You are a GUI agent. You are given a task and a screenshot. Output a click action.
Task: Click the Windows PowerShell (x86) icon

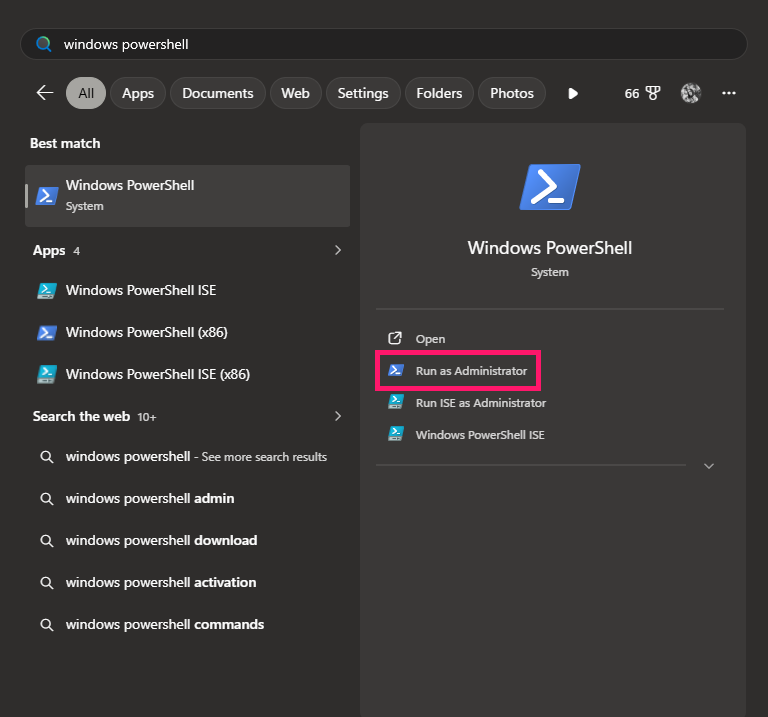click(47, 333)
